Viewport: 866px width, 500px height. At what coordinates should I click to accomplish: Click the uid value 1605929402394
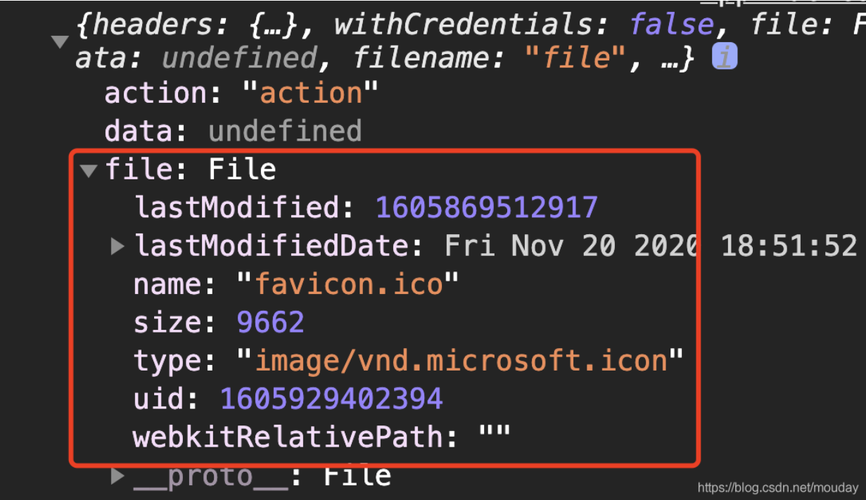(x=331, y=399)
